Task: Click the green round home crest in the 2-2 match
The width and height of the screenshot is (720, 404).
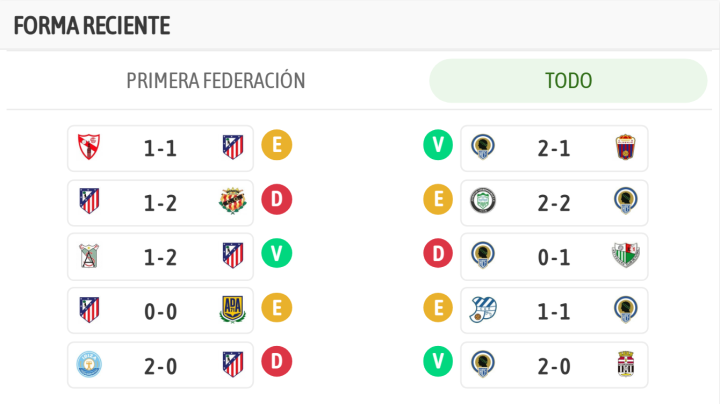Action: (x=482, y=202)
